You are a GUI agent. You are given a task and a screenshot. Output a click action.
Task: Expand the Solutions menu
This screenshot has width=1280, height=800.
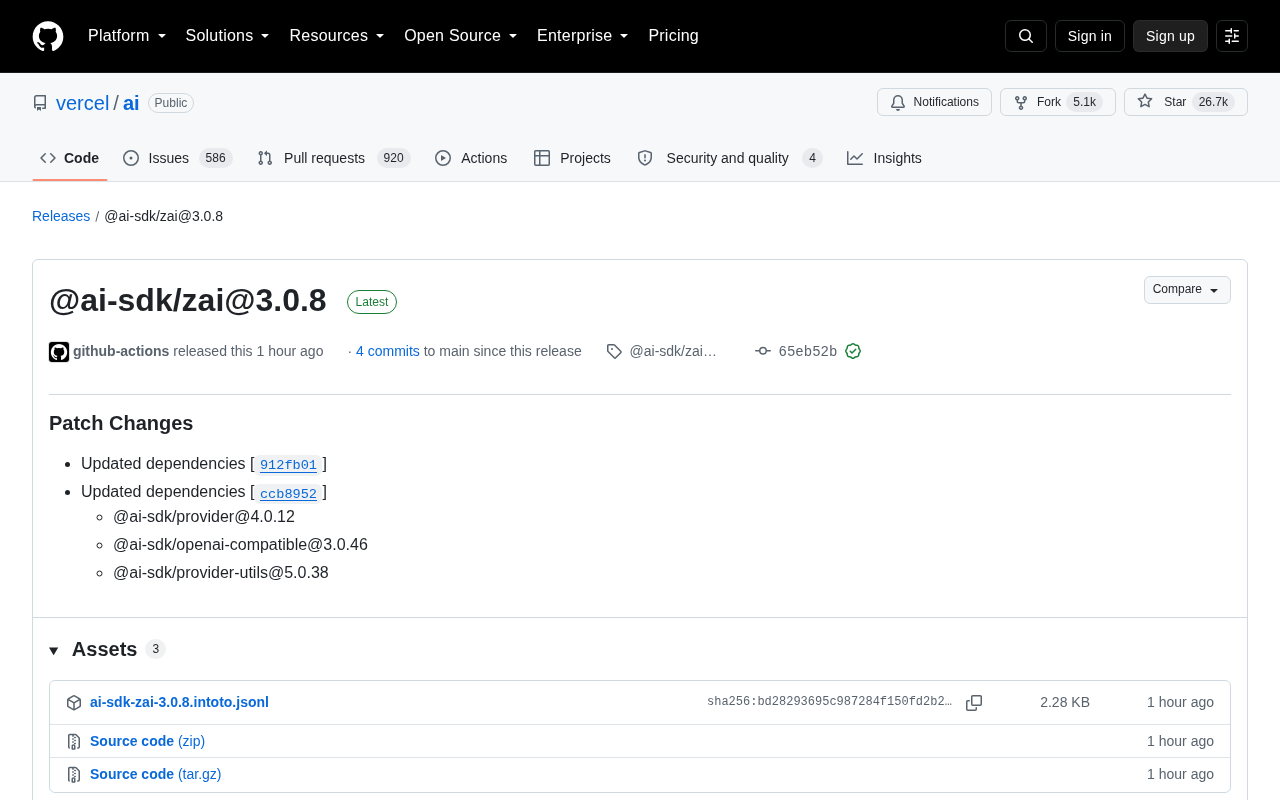coord(228,36)
